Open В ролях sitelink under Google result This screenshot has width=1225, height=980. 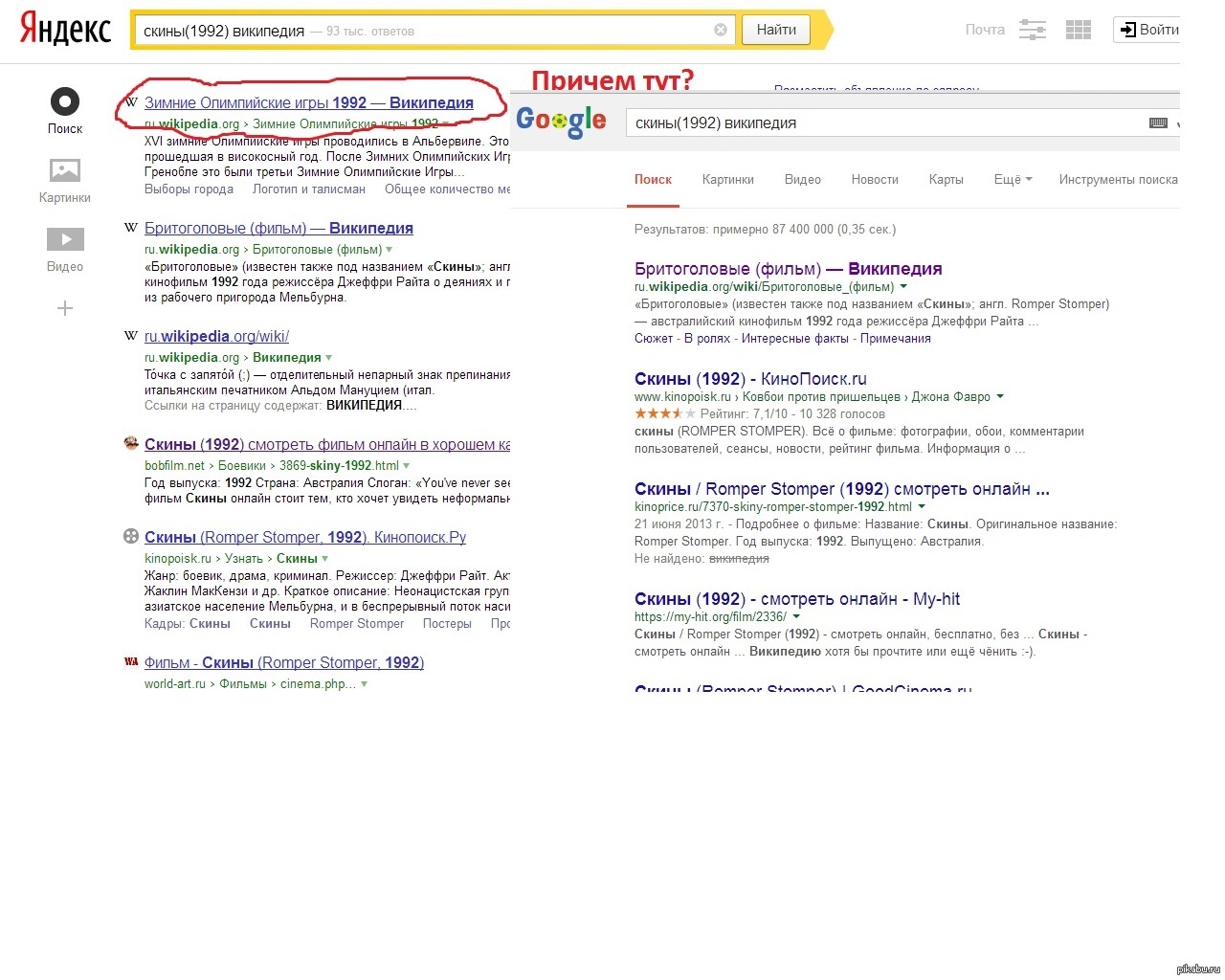[x=707, y=339]
